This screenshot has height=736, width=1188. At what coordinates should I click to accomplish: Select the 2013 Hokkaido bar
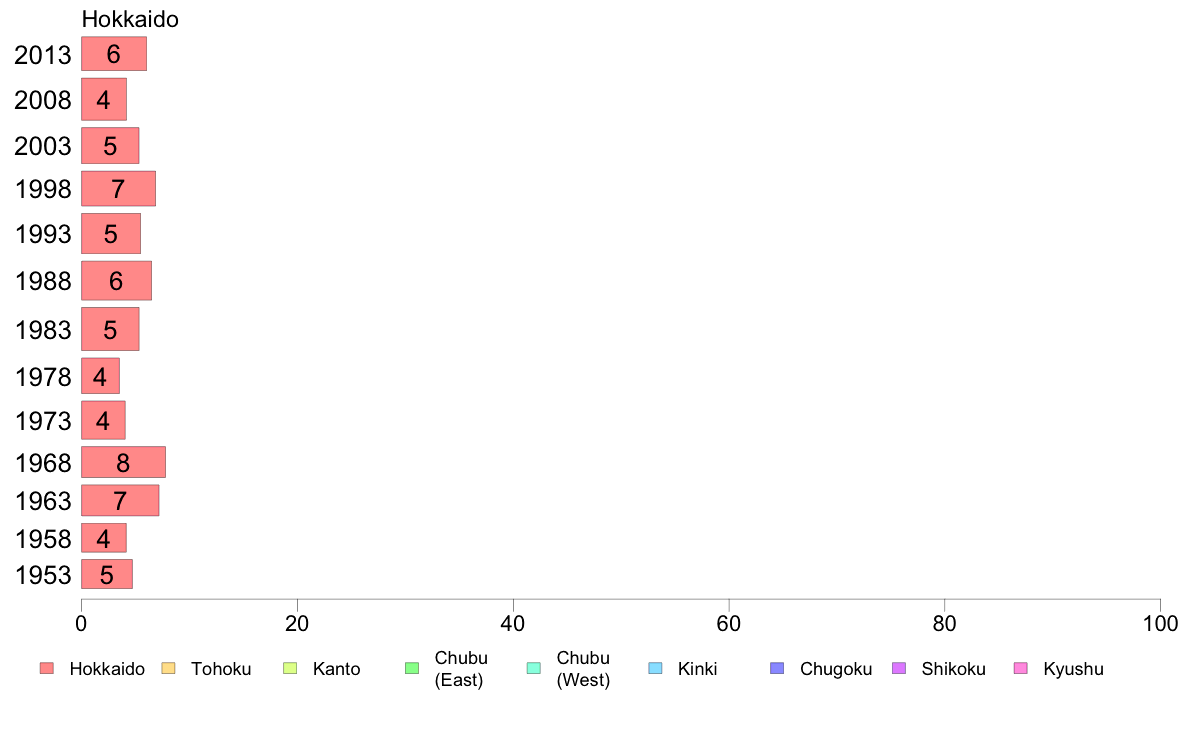click(114, 54)
